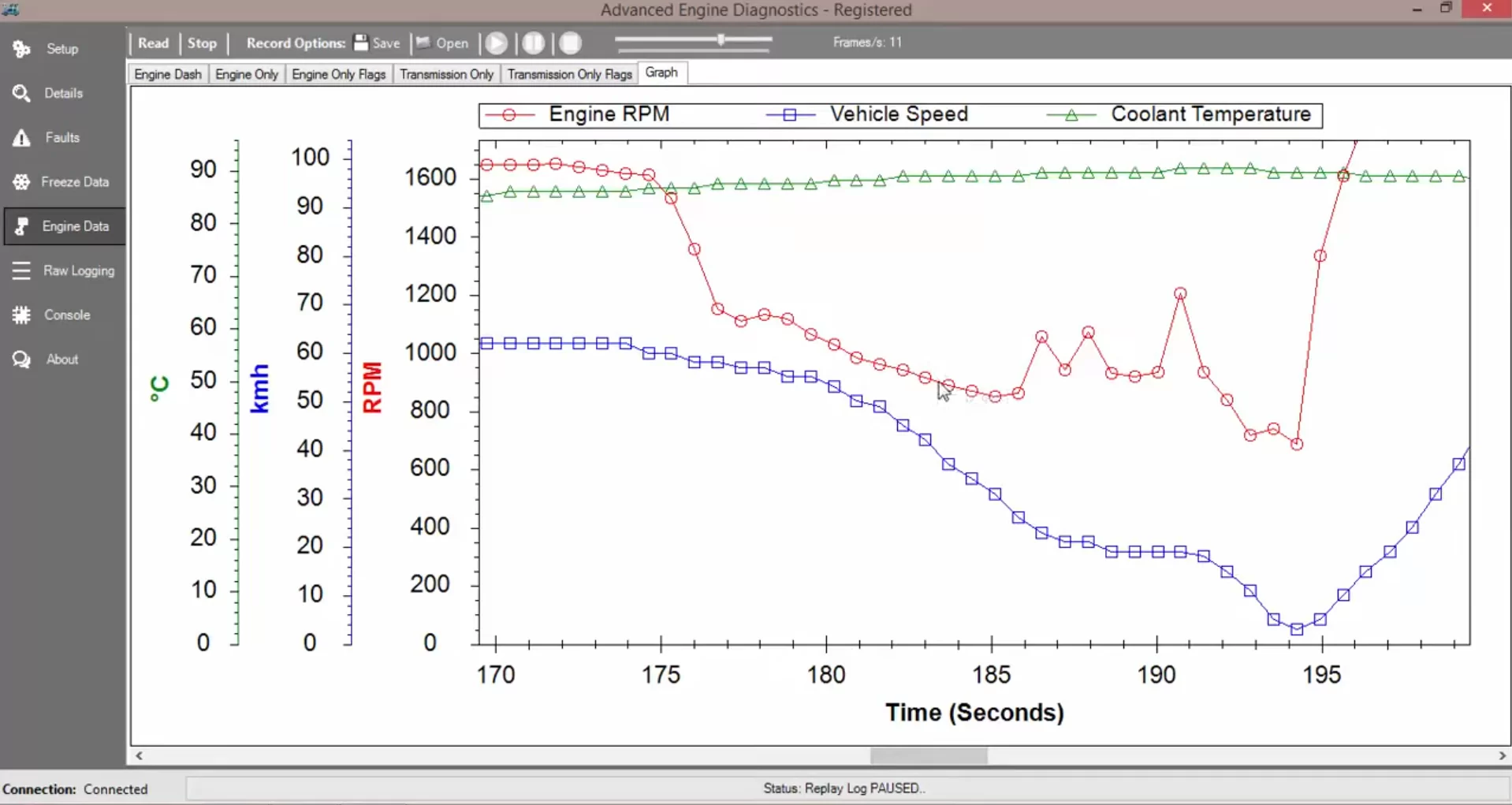Click the lowest Vehicle Speed data point
This screenshot has width=1512, height=805.
tap(1297, 629)
